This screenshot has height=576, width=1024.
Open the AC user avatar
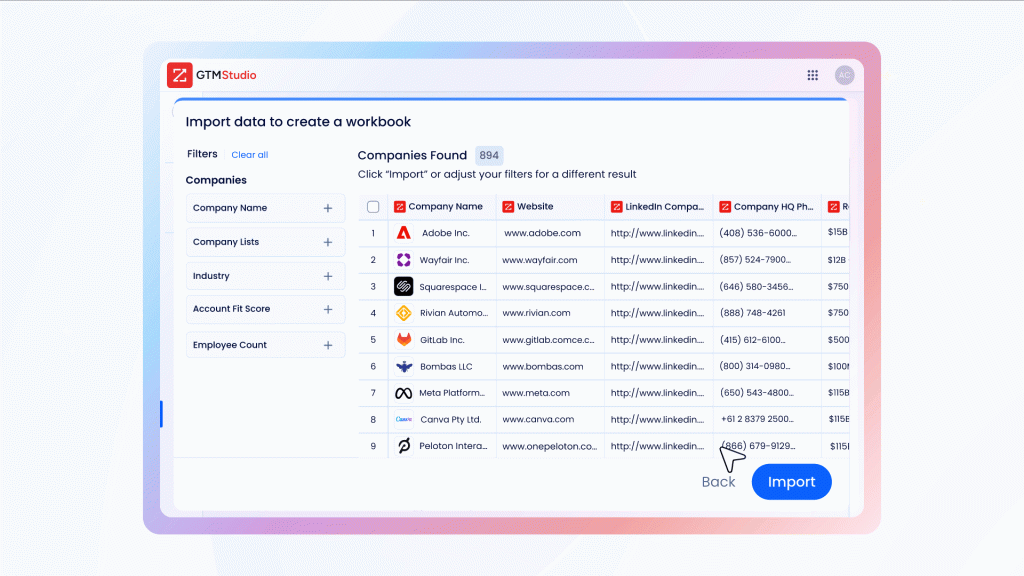pos(845,75)
